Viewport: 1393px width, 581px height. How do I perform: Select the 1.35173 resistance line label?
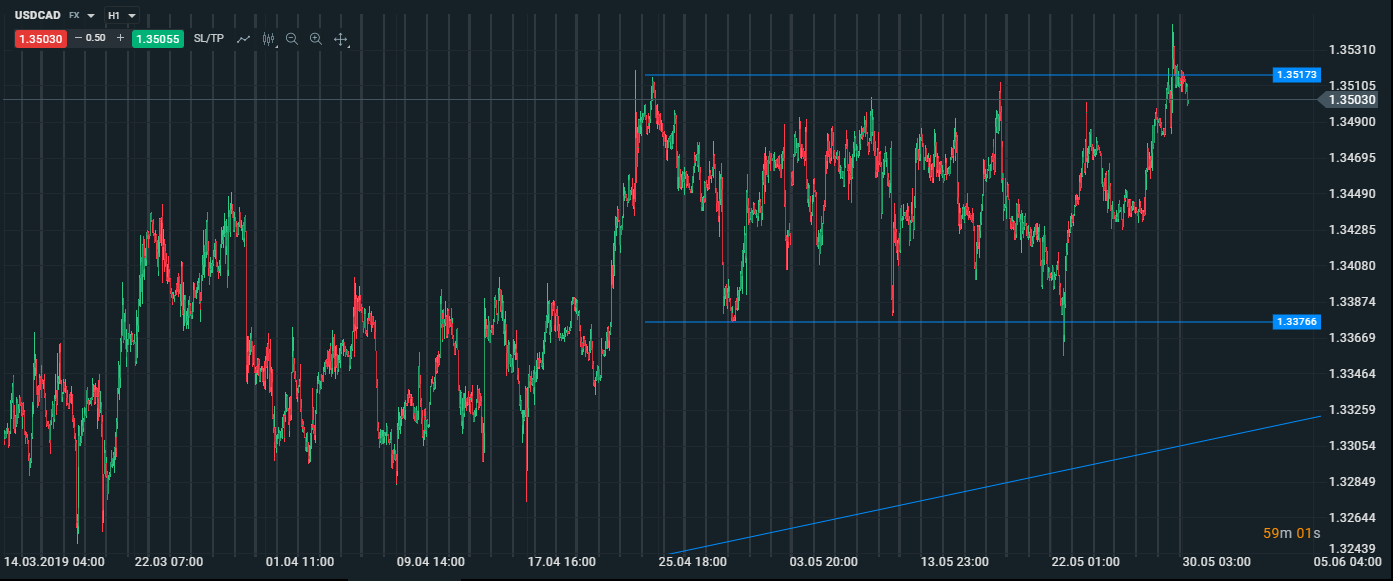(1298, 75)
